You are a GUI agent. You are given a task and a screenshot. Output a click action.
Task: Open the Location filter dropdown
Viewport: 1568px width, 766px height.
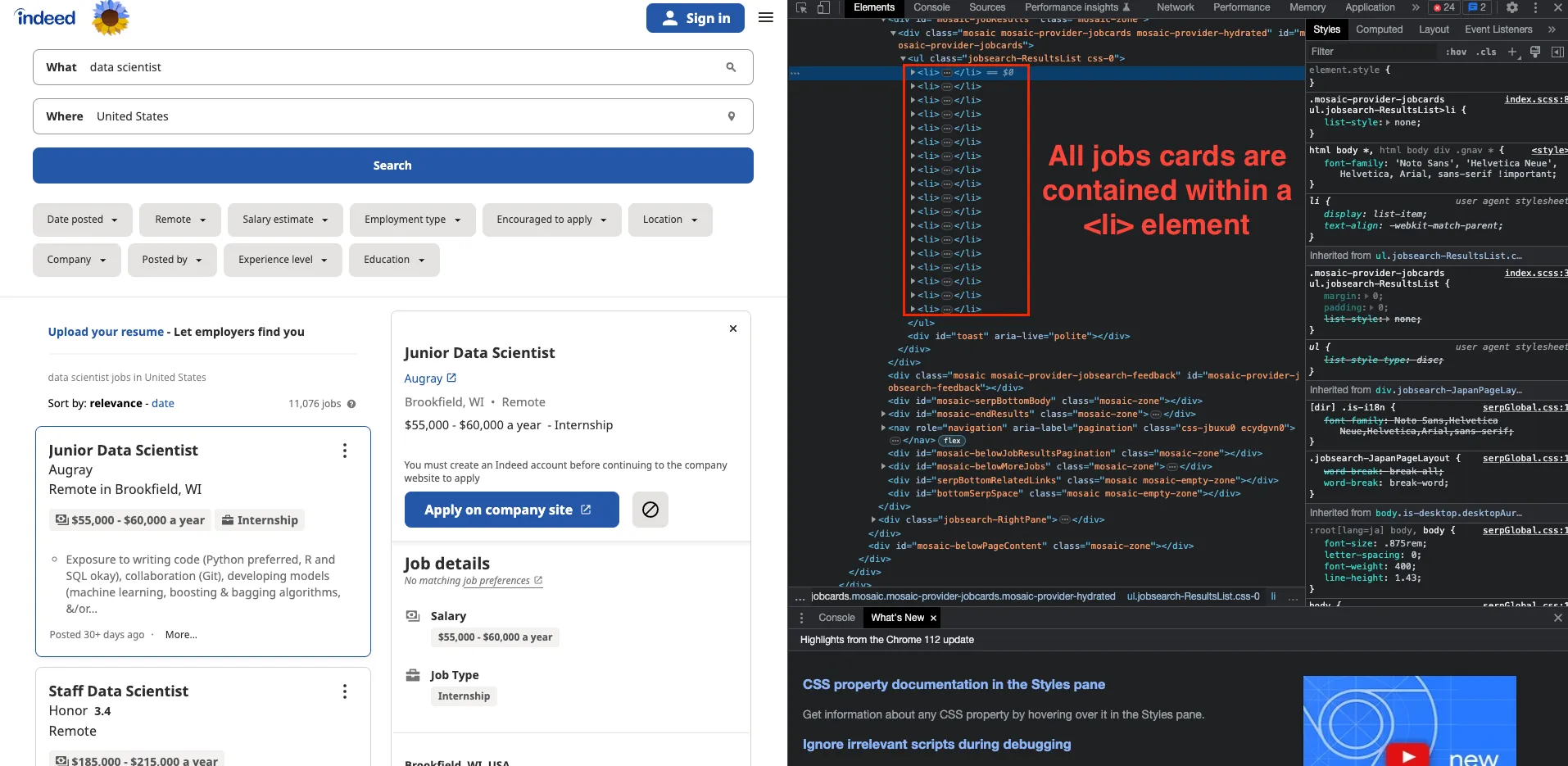coord(670,220)
